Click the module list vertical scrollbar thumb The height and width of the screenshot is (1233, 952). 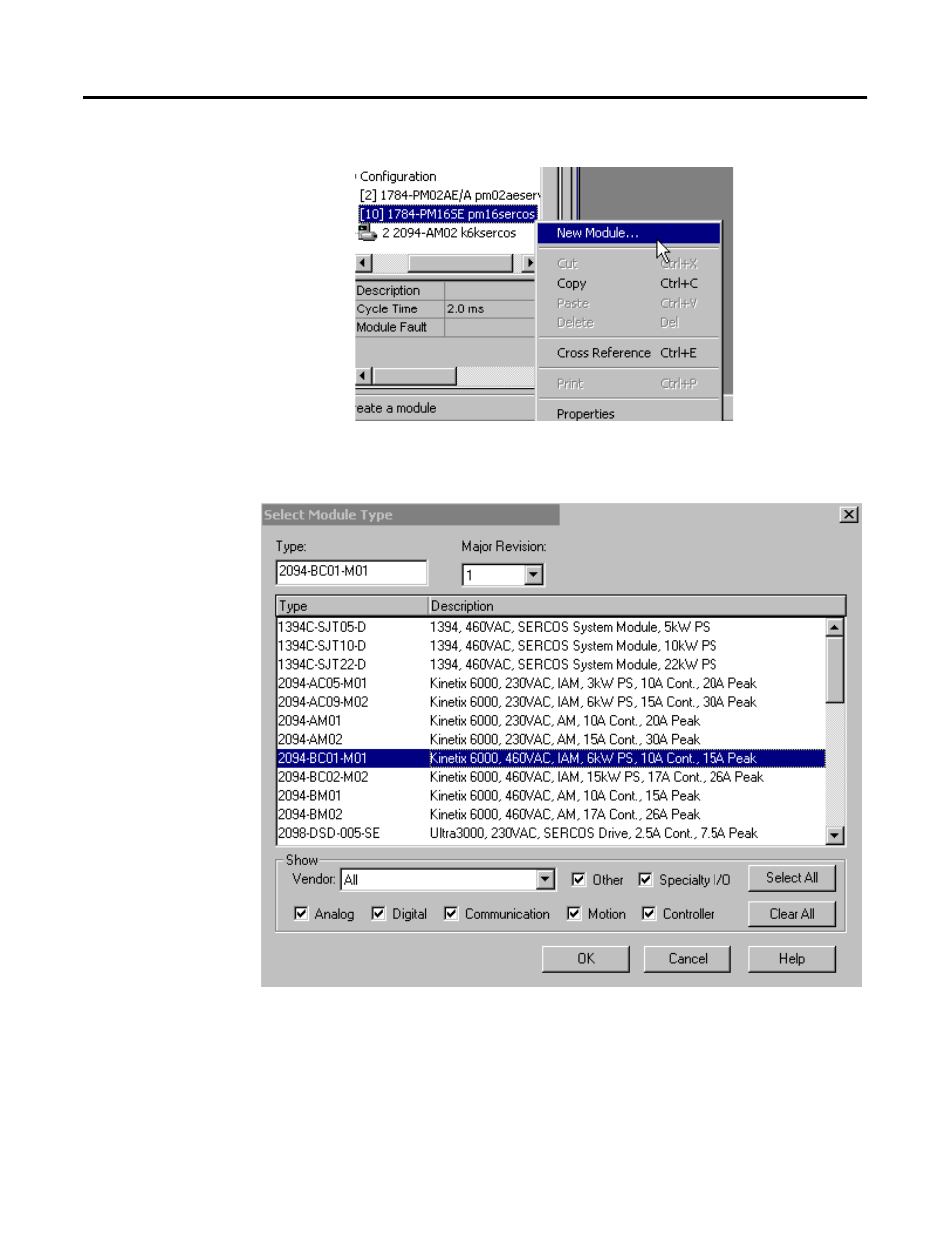[x=835, y=670]
